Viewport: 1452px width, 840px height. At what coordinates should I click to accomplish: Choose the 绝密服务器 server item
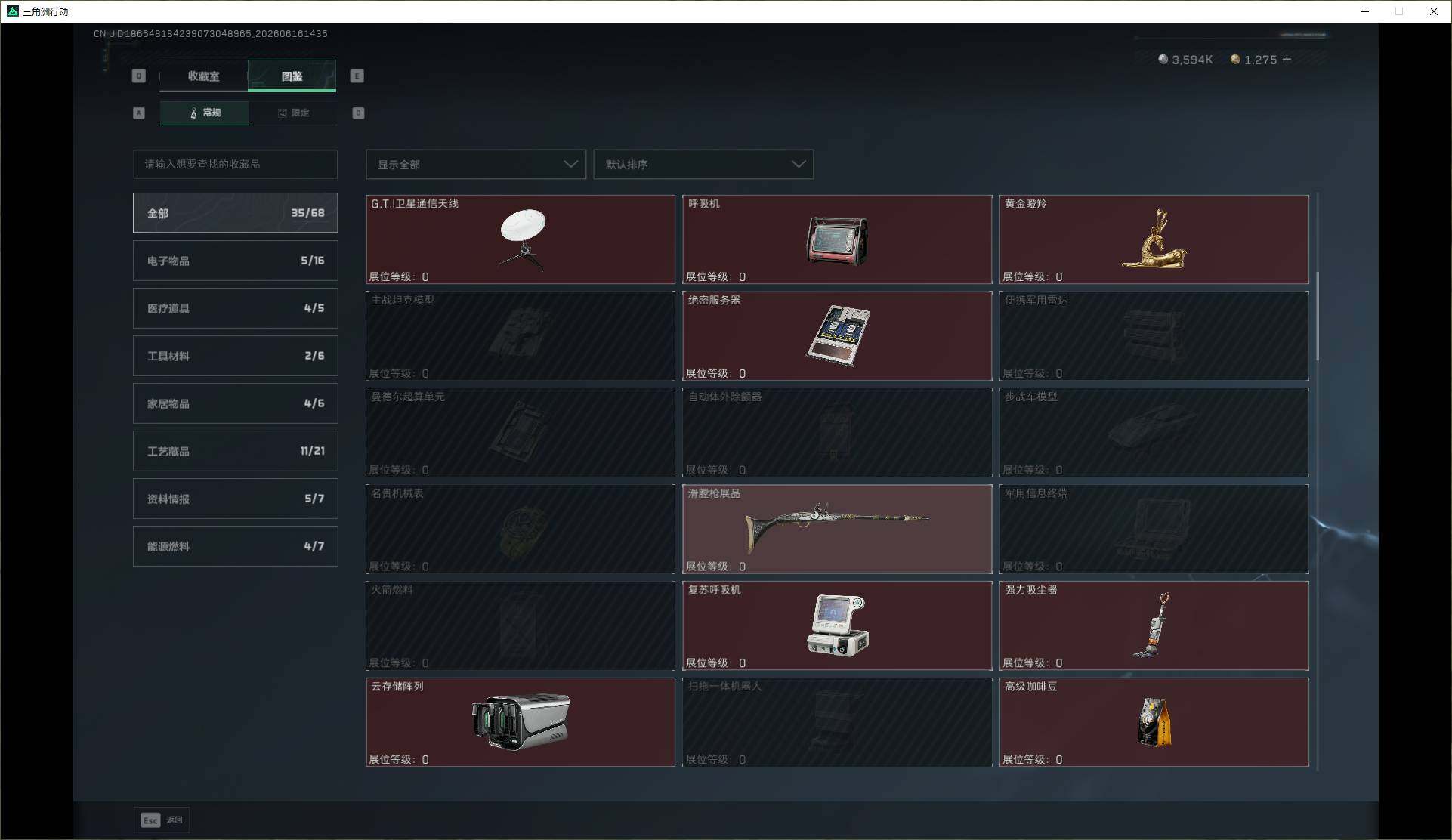837,336
